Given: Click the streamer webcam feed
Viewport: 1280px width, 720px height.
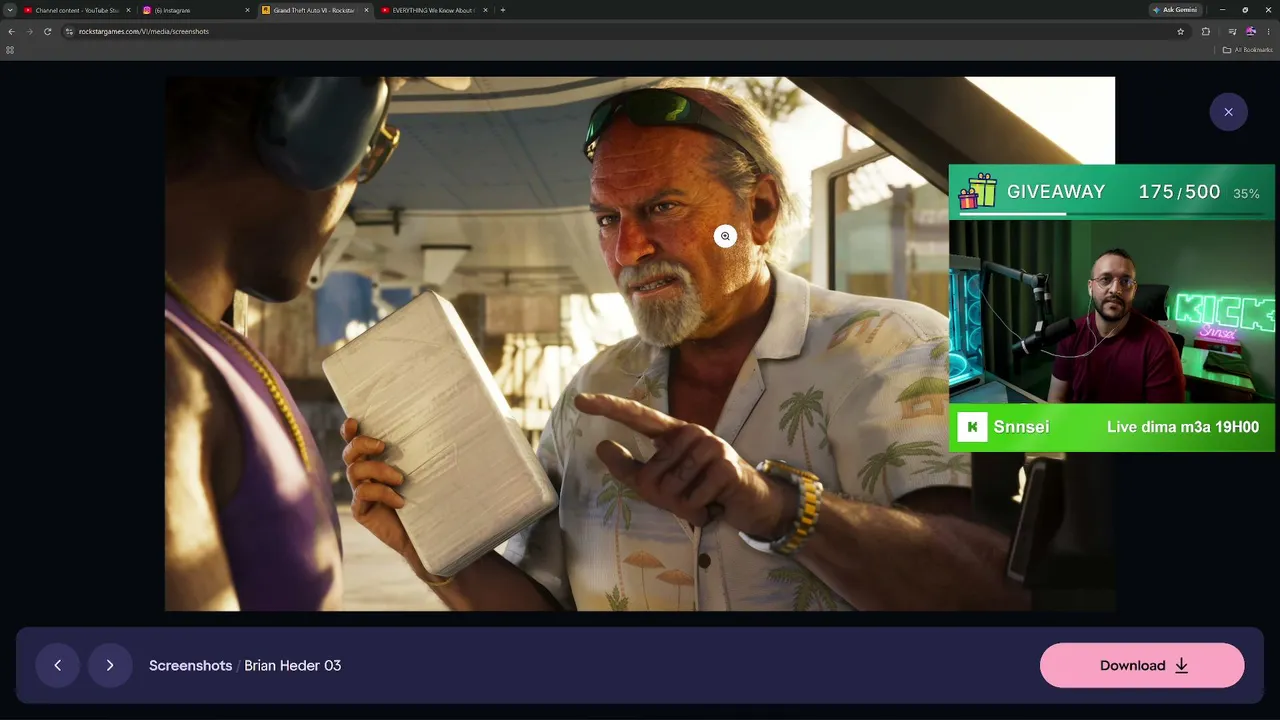Looking at the screenshot, I should click(x=1112, y=311).
